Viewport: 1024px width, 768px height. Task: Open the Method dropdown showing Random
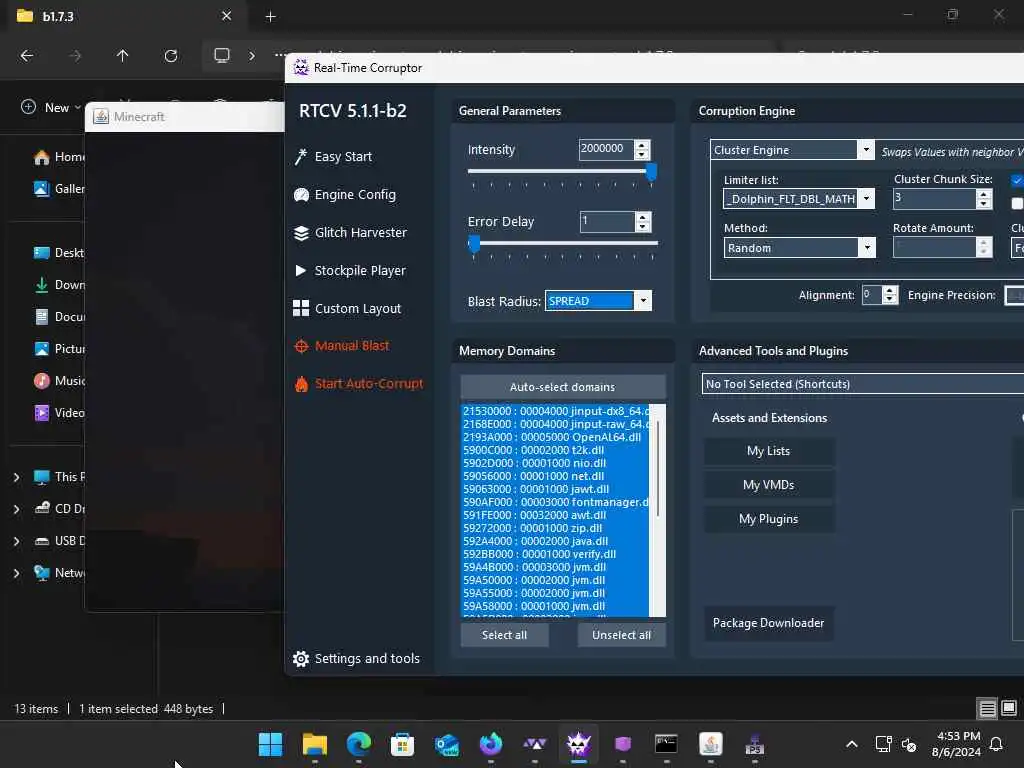coord(867,248)
